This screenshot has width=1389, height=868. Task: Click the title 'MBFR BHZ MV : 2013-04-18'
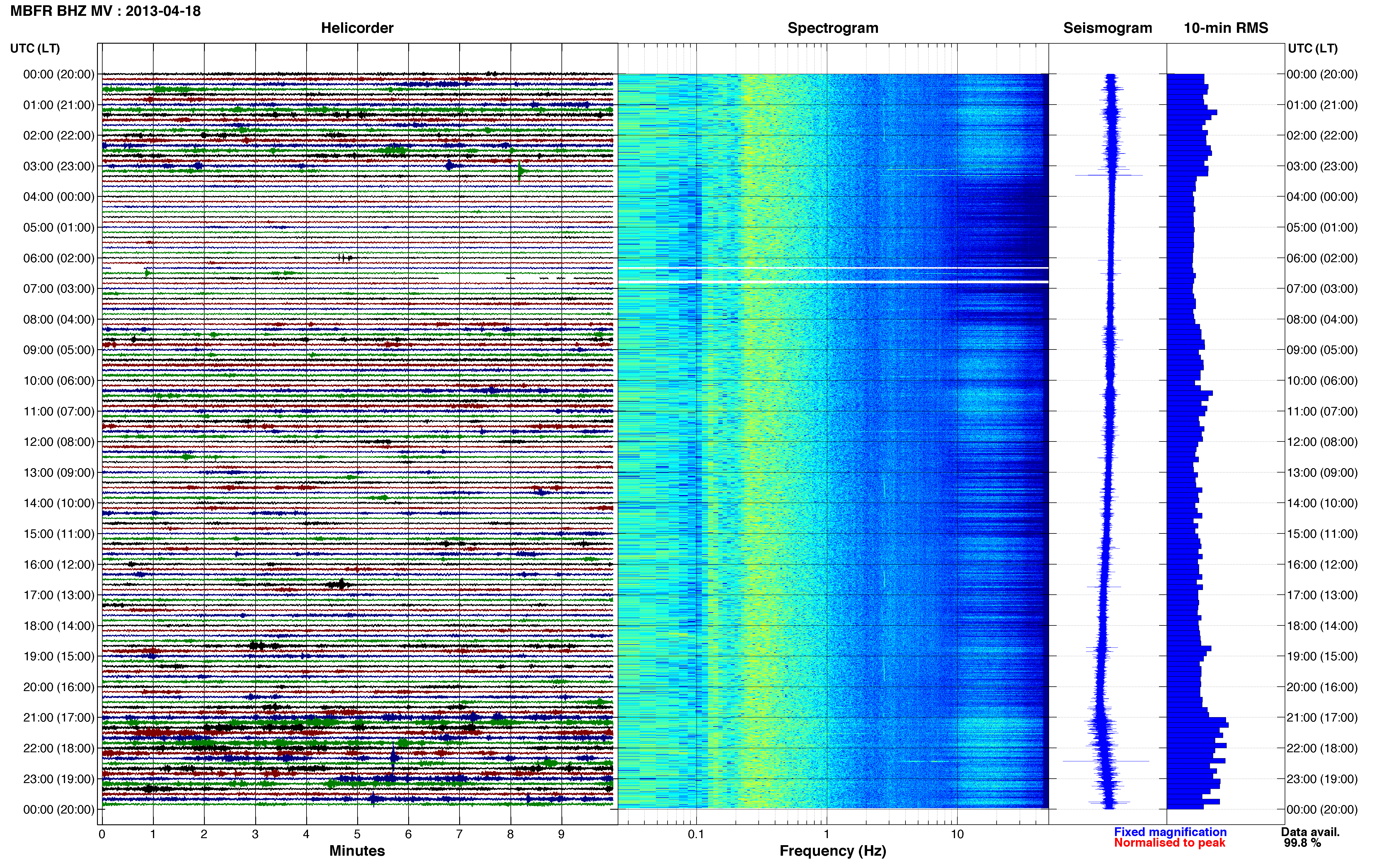pyautogui.click(x=106, y=11)
